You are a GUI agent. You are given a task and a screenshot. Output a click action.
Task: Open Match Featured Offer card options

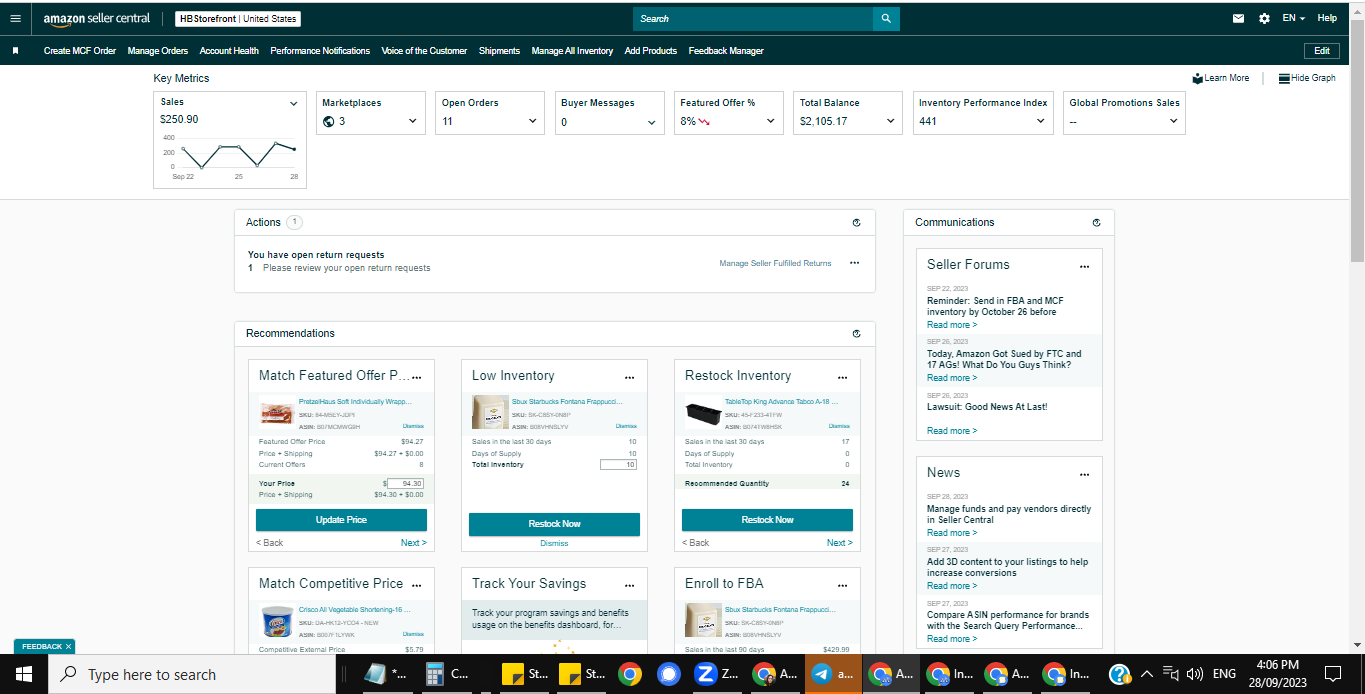tap(417, 378)
